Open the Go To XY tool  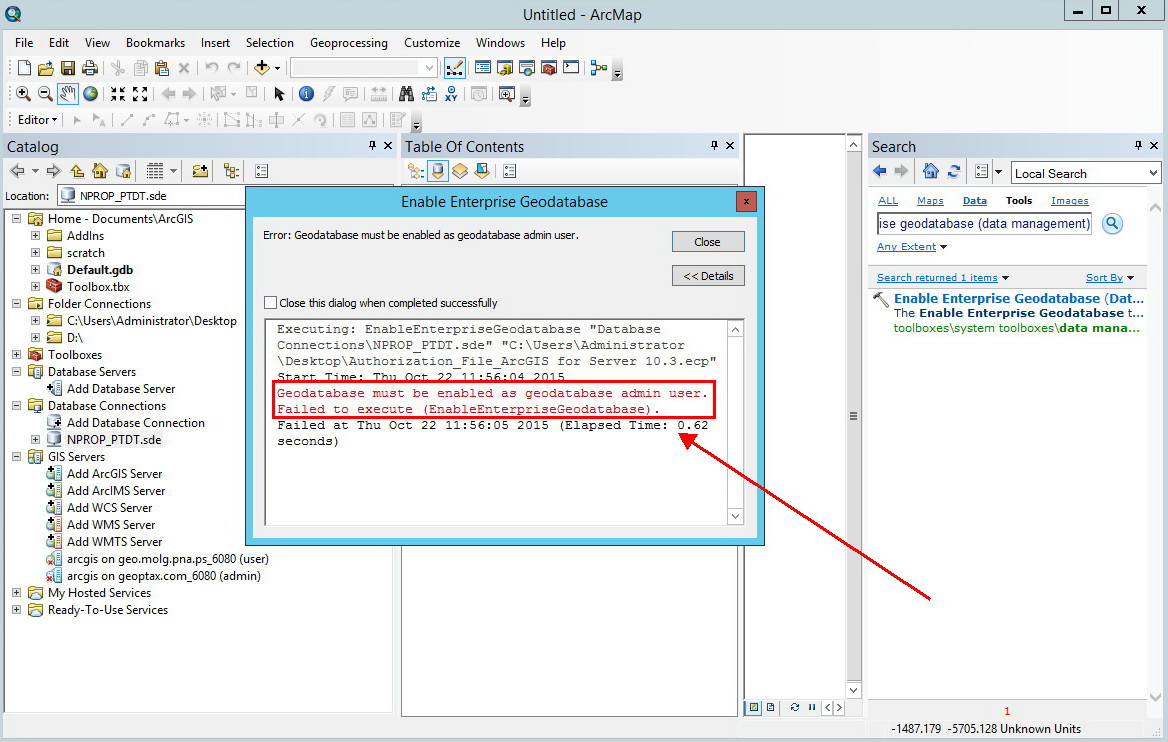pyautogui.click(x=451, y=94)
